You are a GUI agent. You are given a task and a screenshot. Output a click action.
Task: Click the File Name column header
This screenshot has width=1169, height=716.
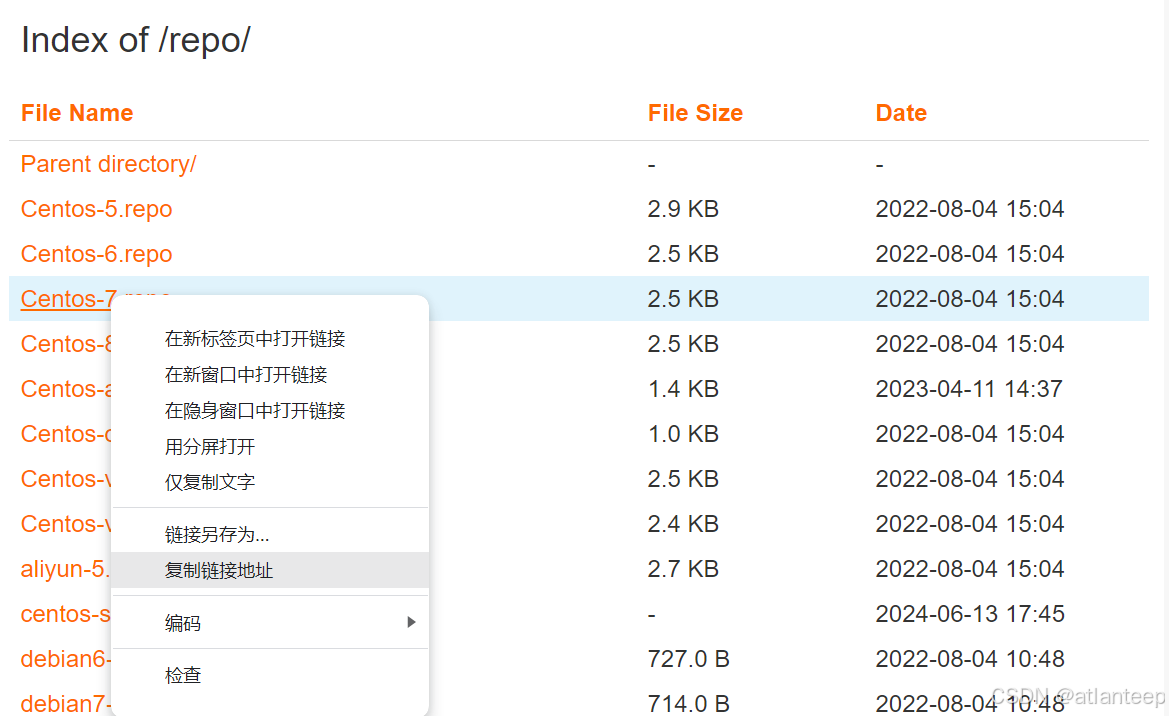[77, 113]
